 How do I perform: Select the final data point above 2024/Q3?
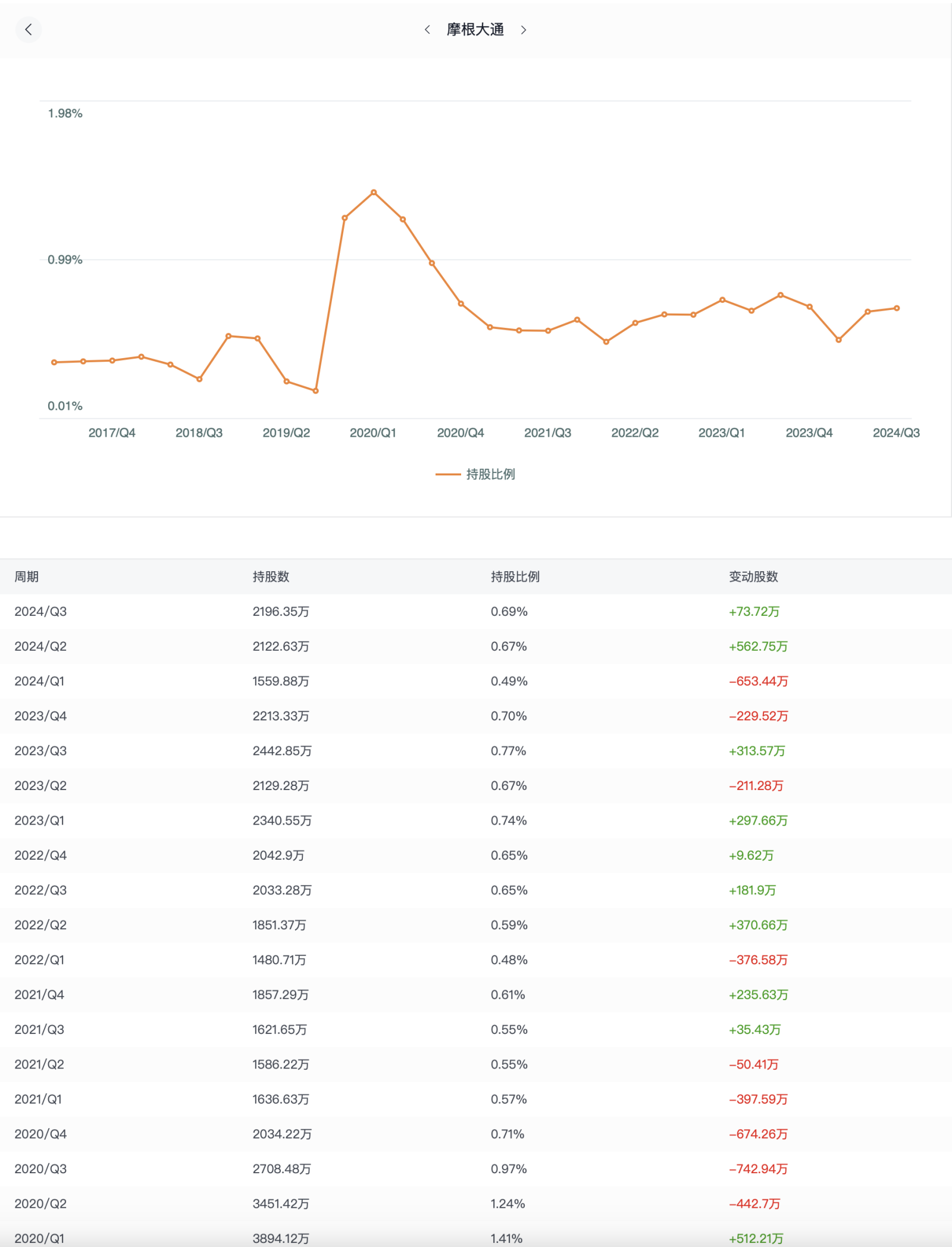point(897,308)
